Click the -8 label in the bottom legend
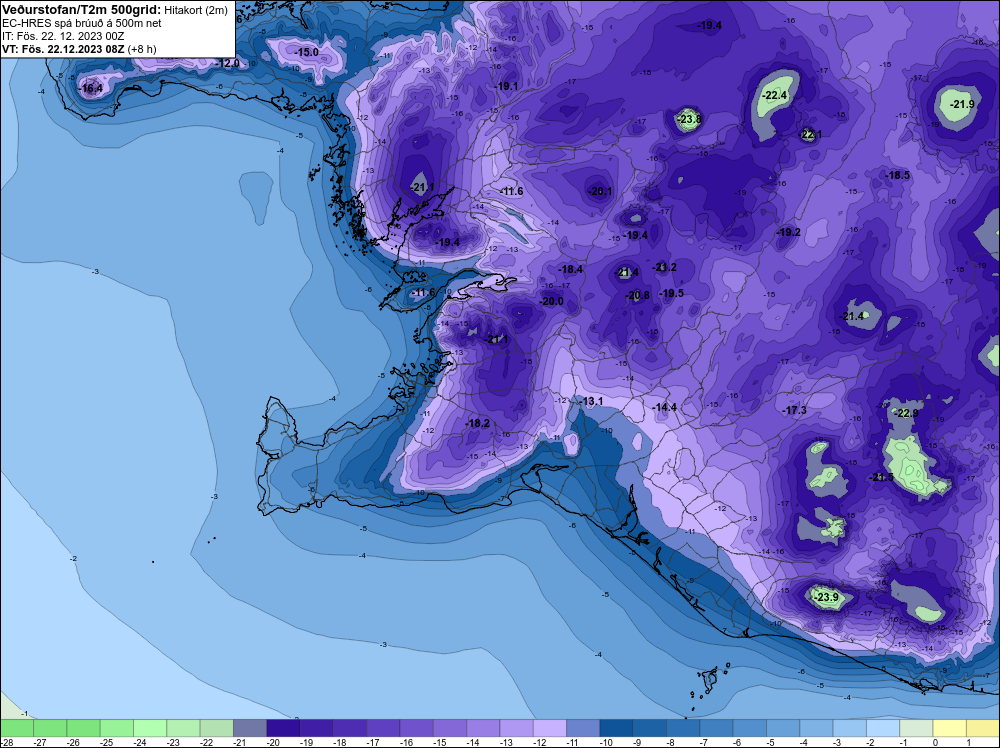Screen dimensions: 1000x748 click(671, 742)
